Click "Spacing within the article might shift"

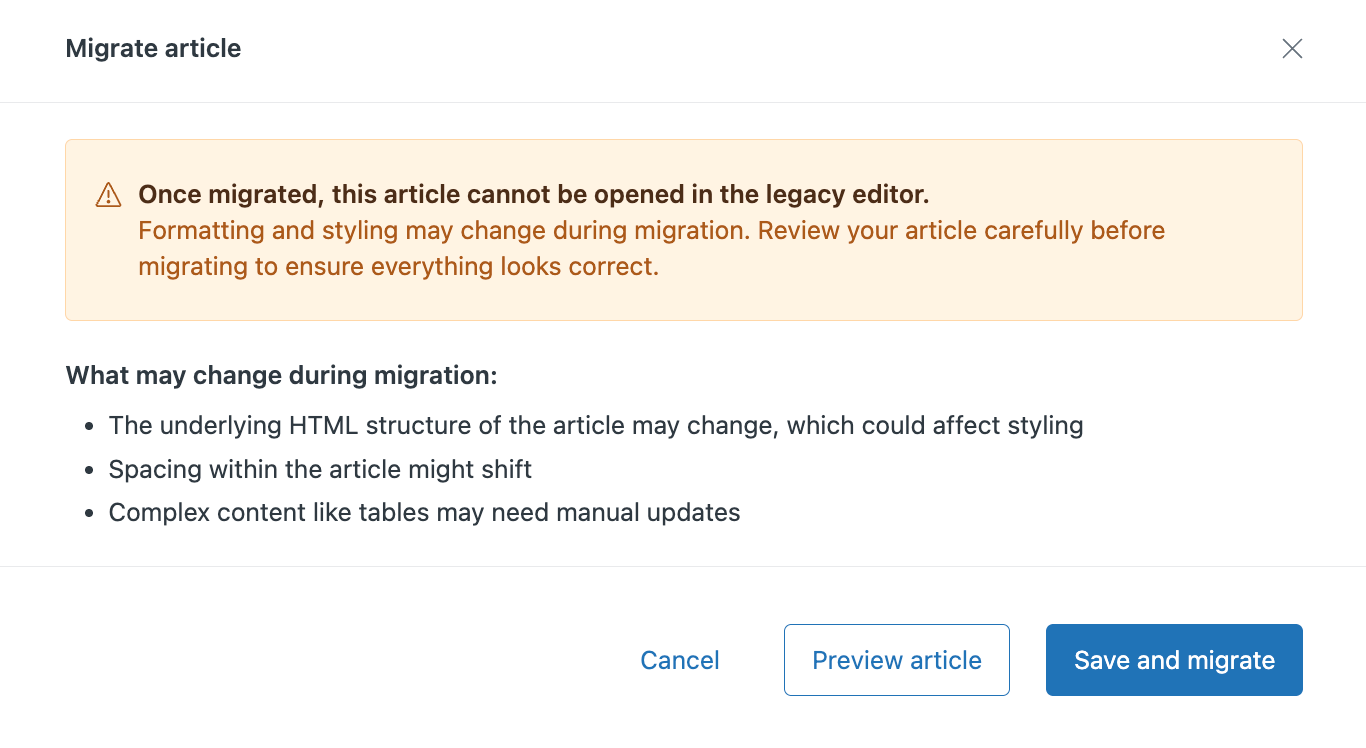click(x=320, y=469)
